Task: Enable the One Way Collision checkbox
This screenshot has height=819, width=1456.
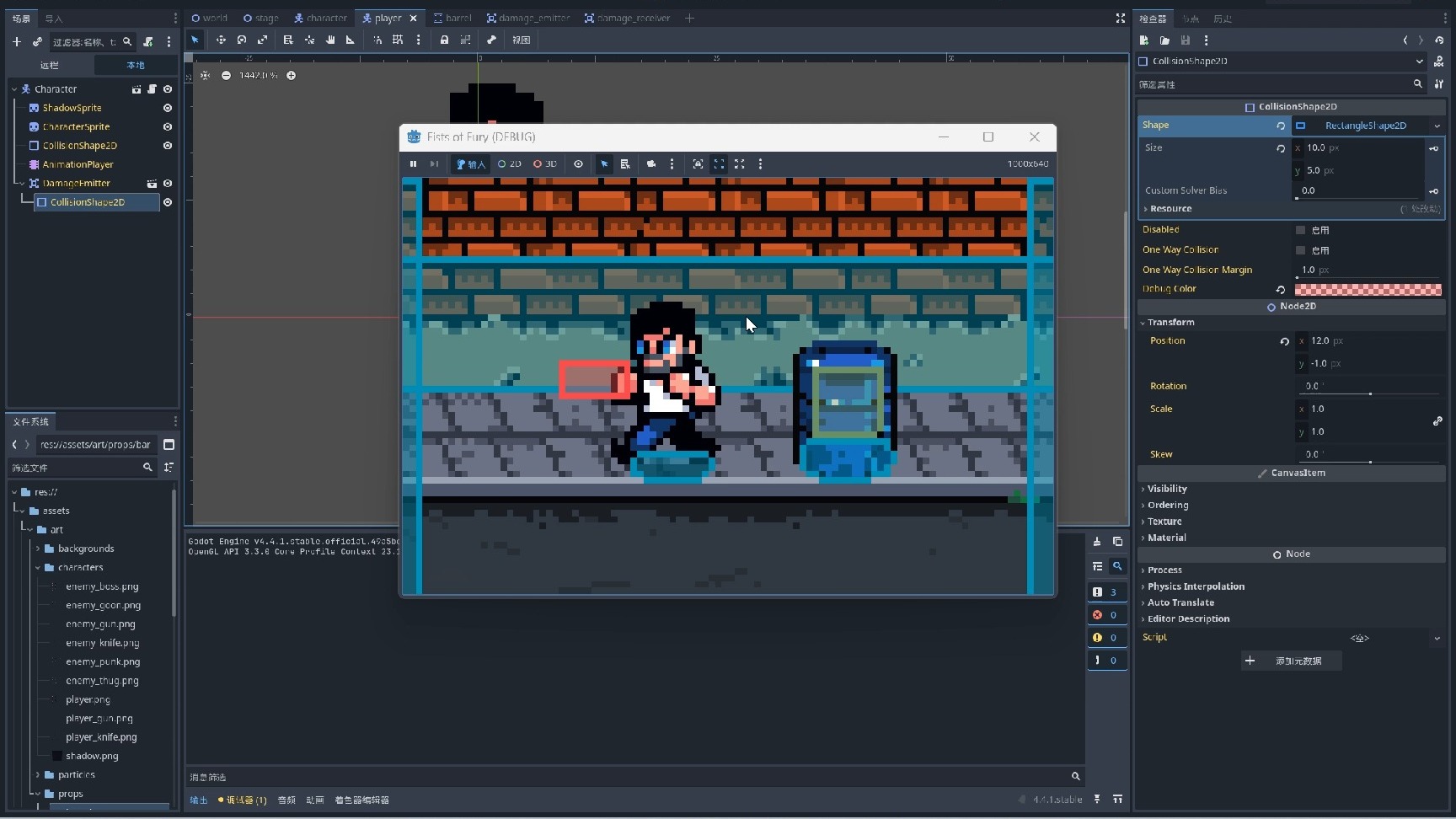Action: pos(1300,250)
